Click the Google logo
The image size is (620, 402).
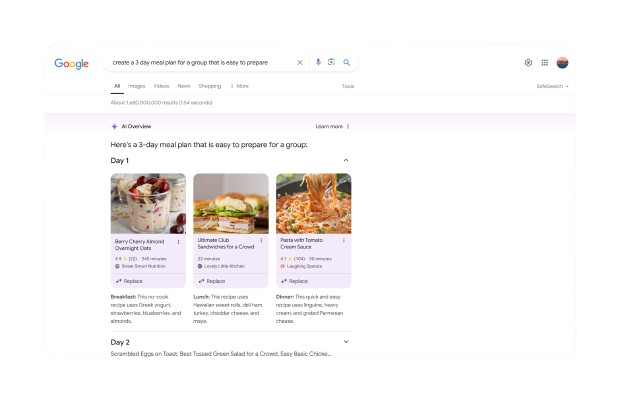[72, 63]
